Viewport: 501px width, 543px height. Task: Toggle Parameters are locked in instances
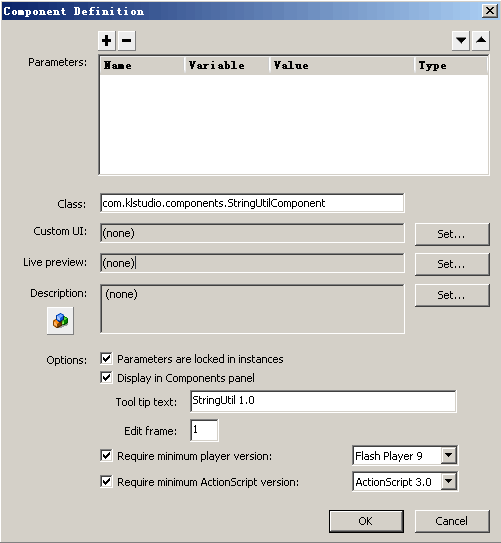pos(106,358)
